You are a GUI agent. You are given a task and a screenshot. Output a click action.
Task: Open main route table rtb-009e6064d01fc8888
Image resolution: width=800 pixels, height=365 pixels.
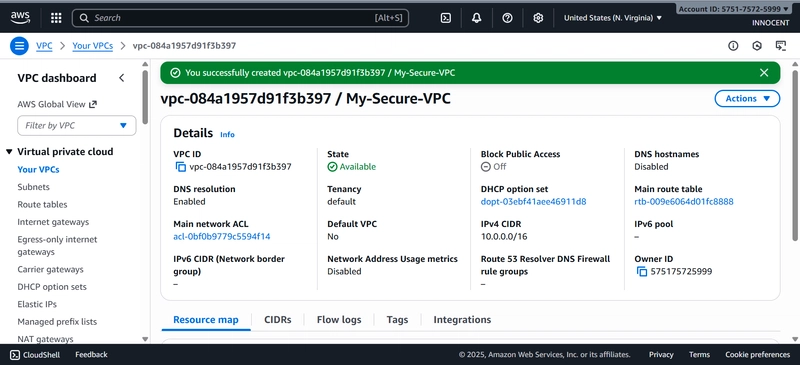tap(684, 202)
